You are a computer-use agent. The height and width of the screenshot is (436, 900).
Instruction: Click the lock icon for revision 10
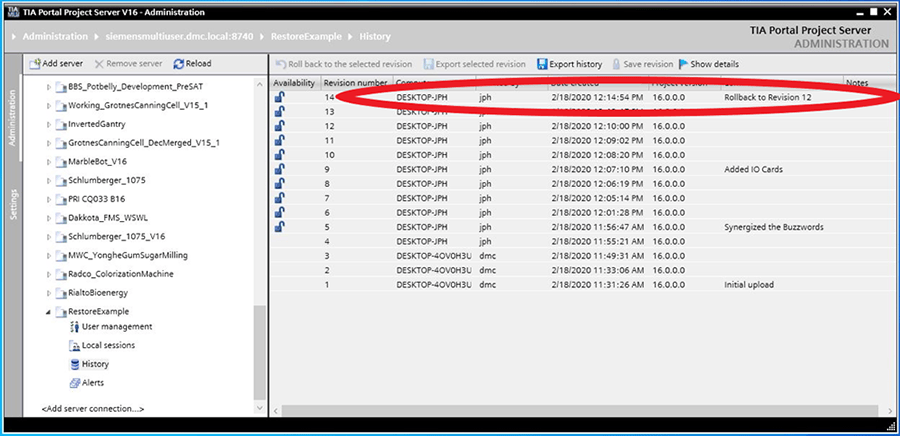coord(280,155)
